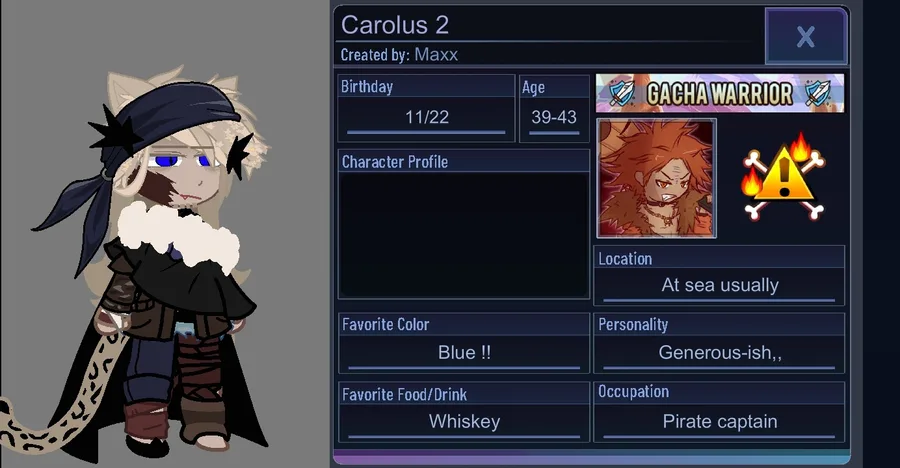Edit Favorite Food/Drink field "Whiskey"
900x468 pixels.
pyautogui.click(x=464, y=422)
